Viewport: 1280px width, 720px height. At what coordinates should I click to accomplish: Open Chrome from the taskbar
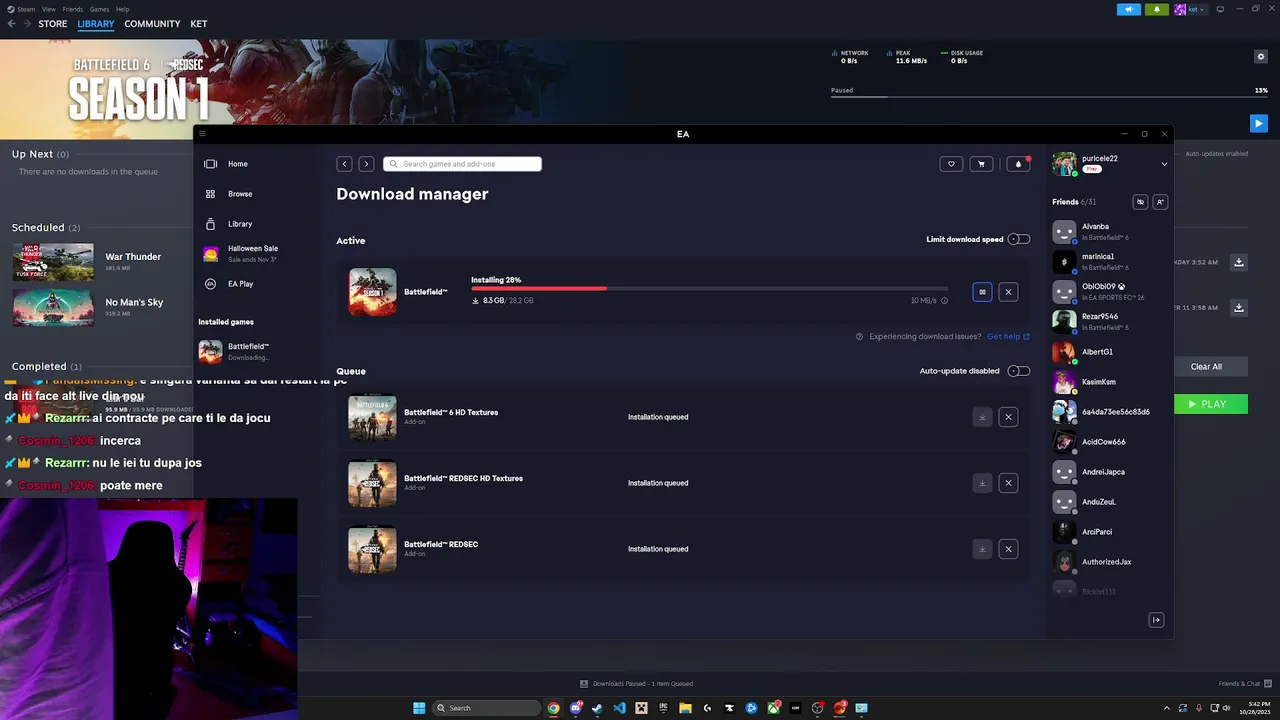tap(553, 708)
